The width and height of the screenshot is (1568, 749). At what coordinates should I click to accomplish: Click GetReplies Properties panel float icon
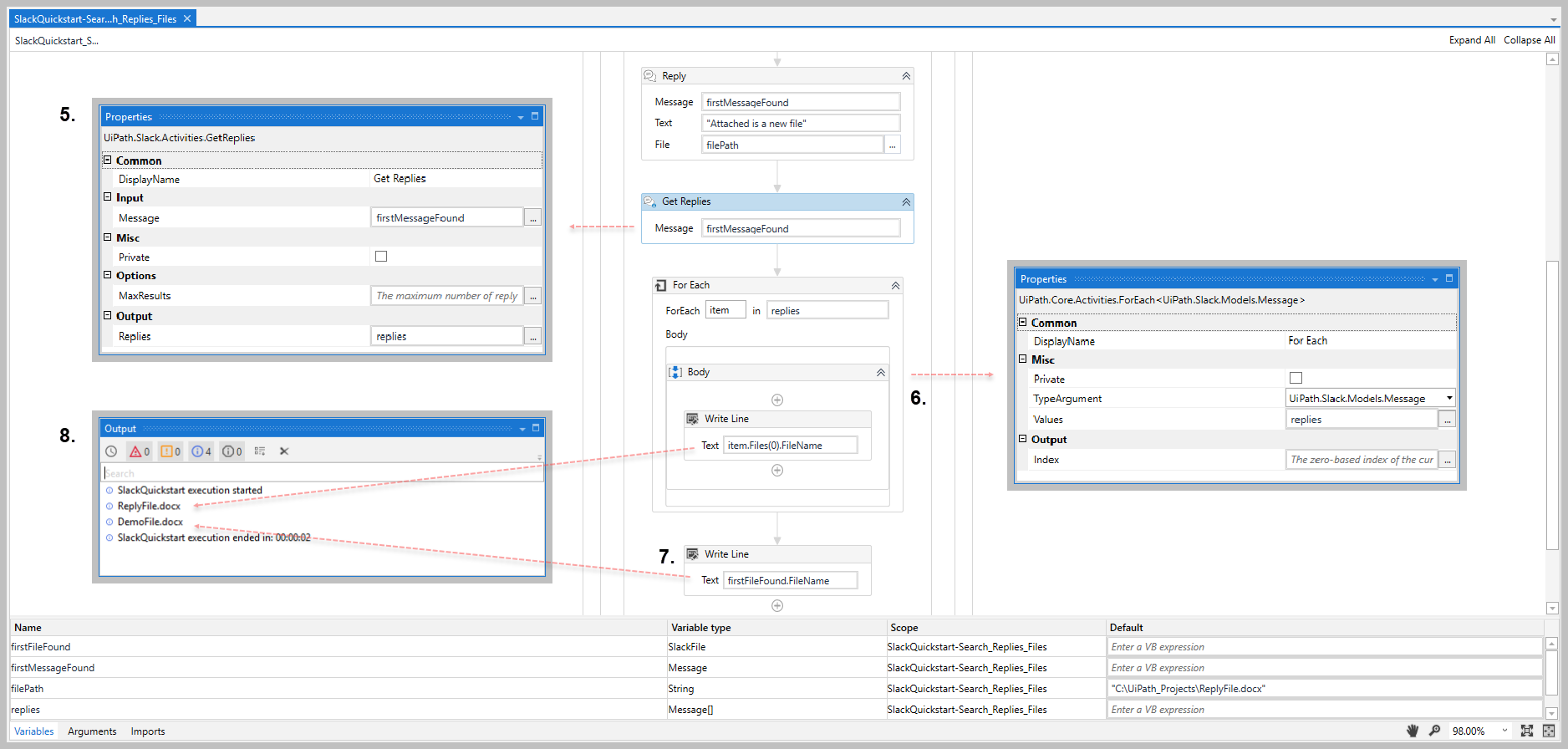coord(535,116)
